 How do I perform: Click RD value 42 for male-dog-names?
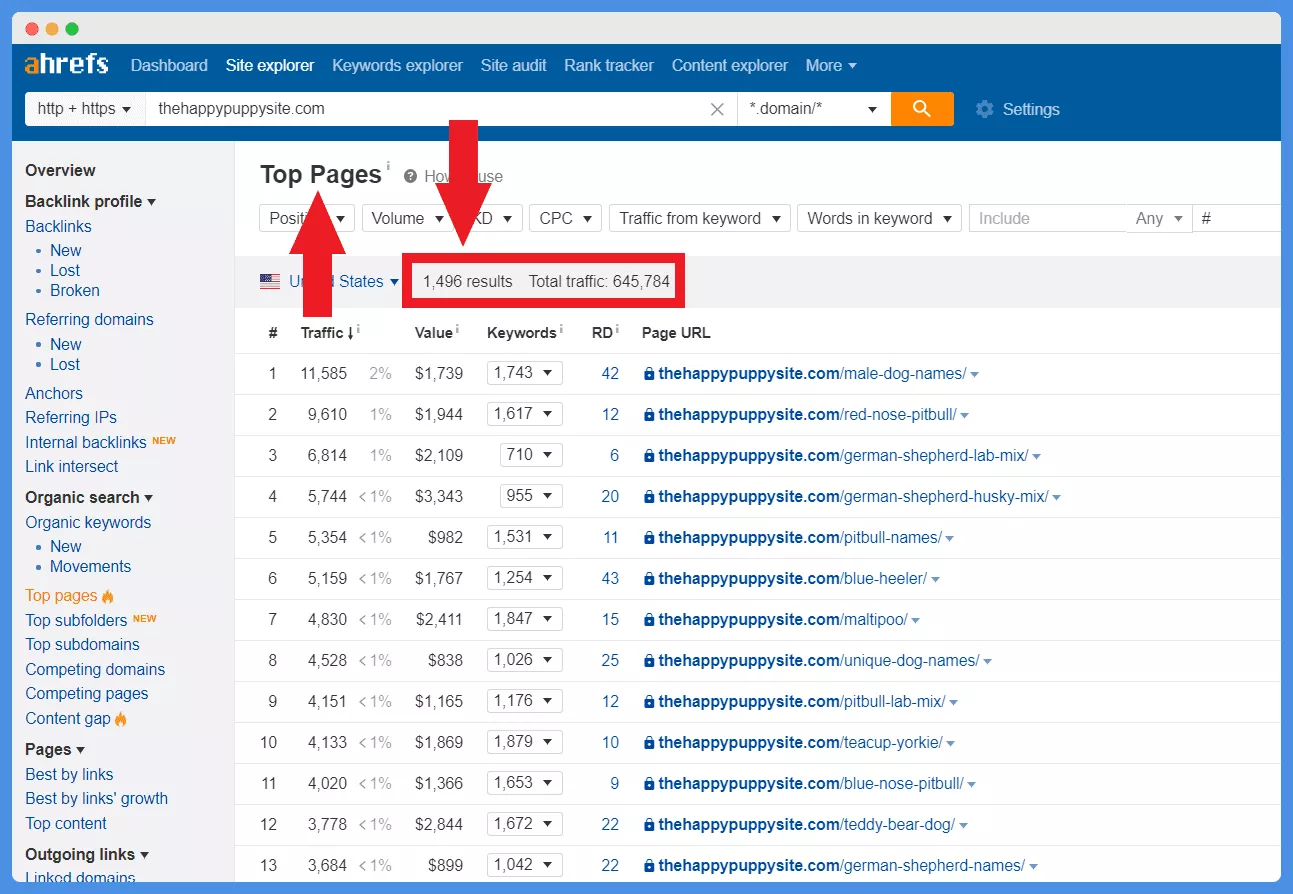(610, 373)
